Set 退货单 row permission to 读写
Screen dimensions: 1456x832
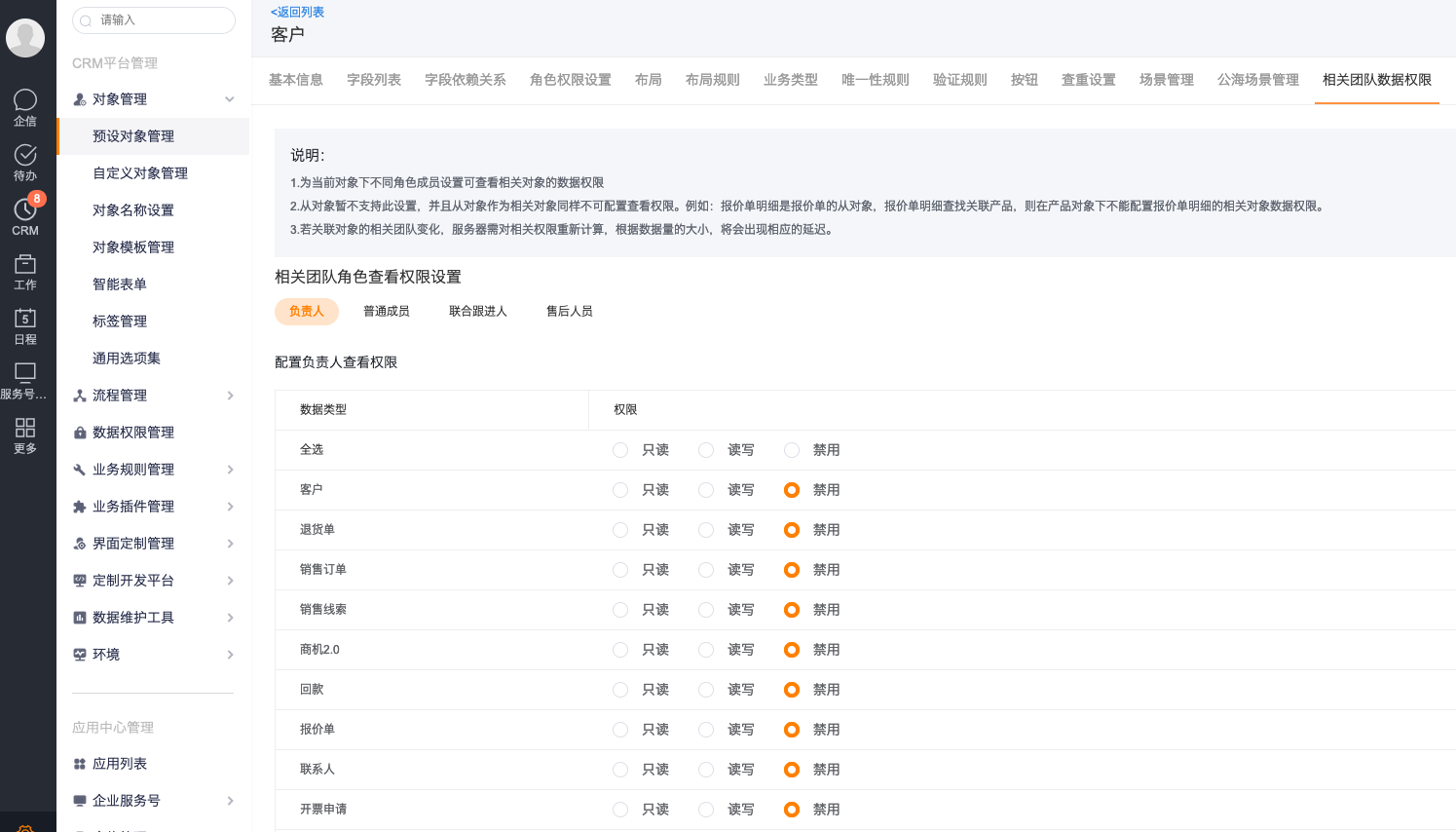point(706,530)
